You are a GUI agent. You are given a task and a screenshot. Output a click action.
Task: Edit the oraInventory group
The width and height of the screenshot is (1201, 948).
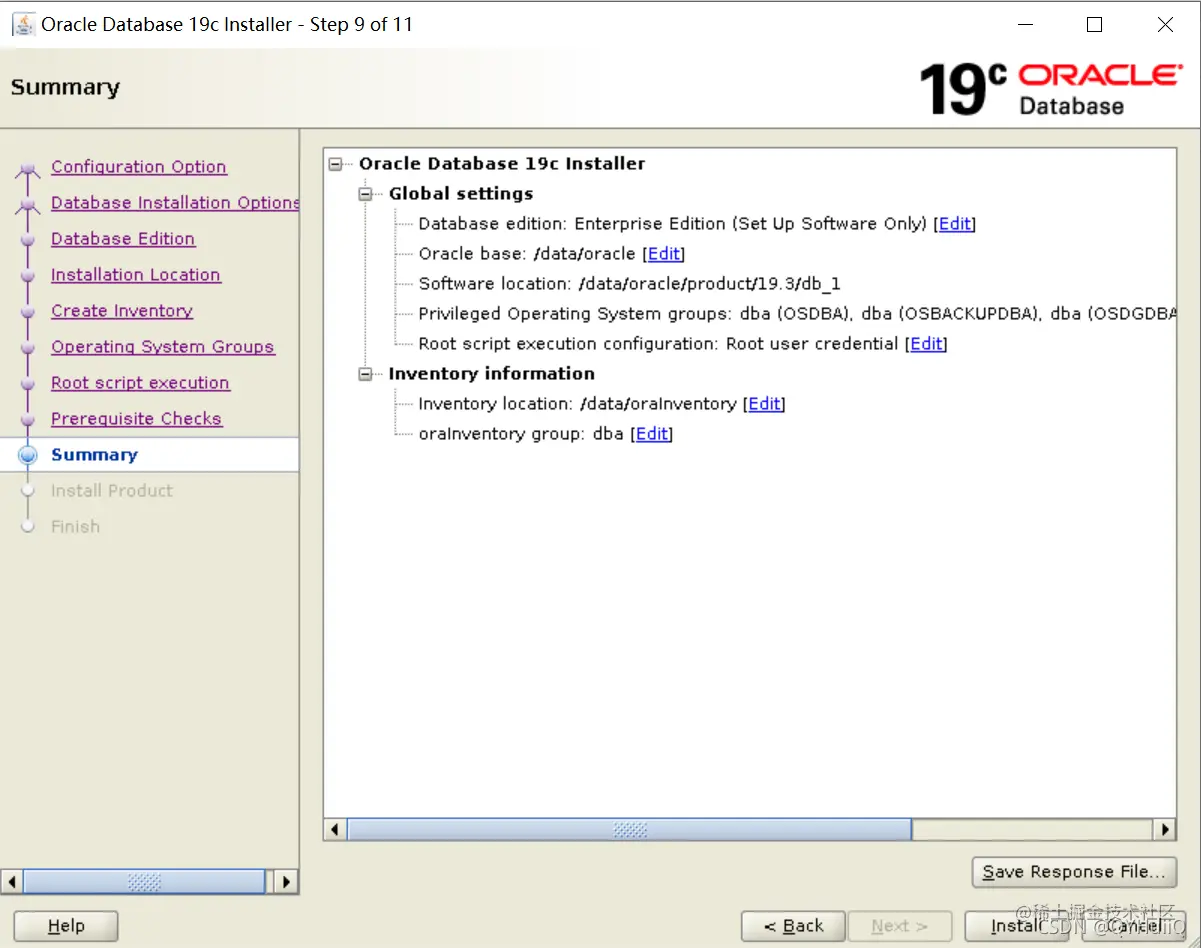point(652,434)
